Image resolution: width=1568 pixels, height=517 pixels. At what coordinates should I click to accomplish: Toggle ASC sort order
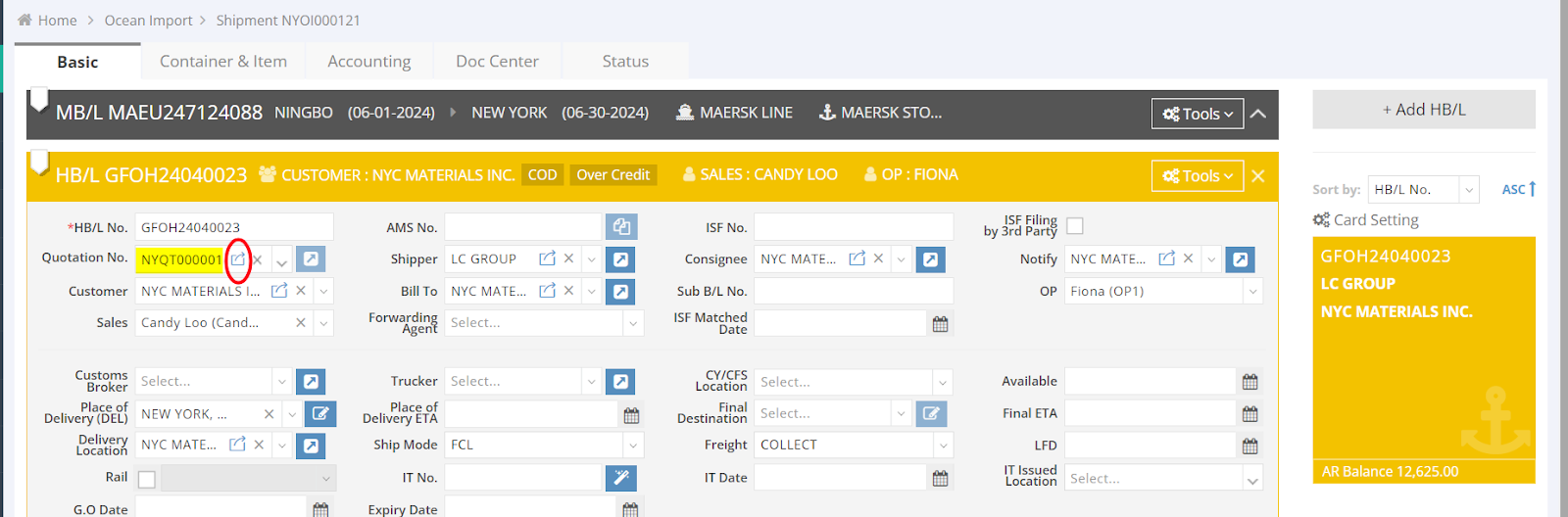(1518, 189)
